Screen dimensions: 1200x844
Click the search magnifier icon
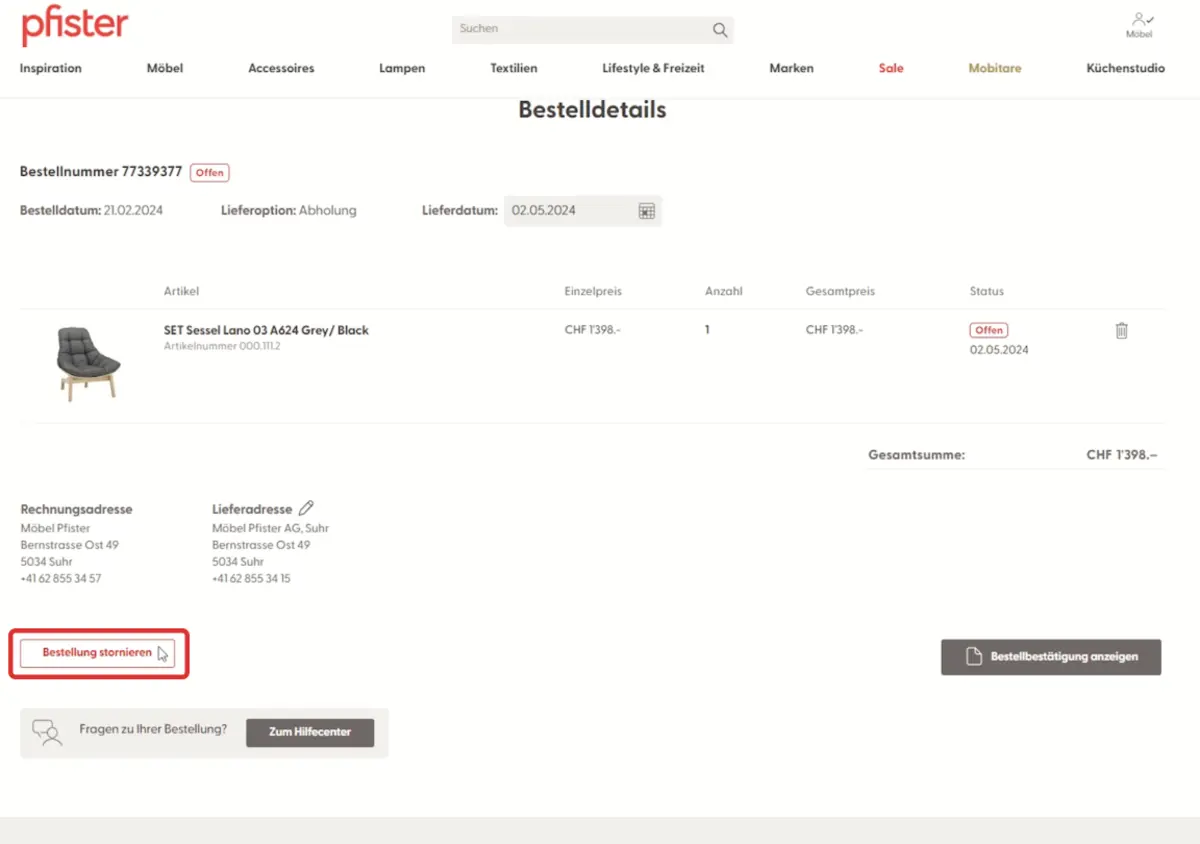[719, 30]
